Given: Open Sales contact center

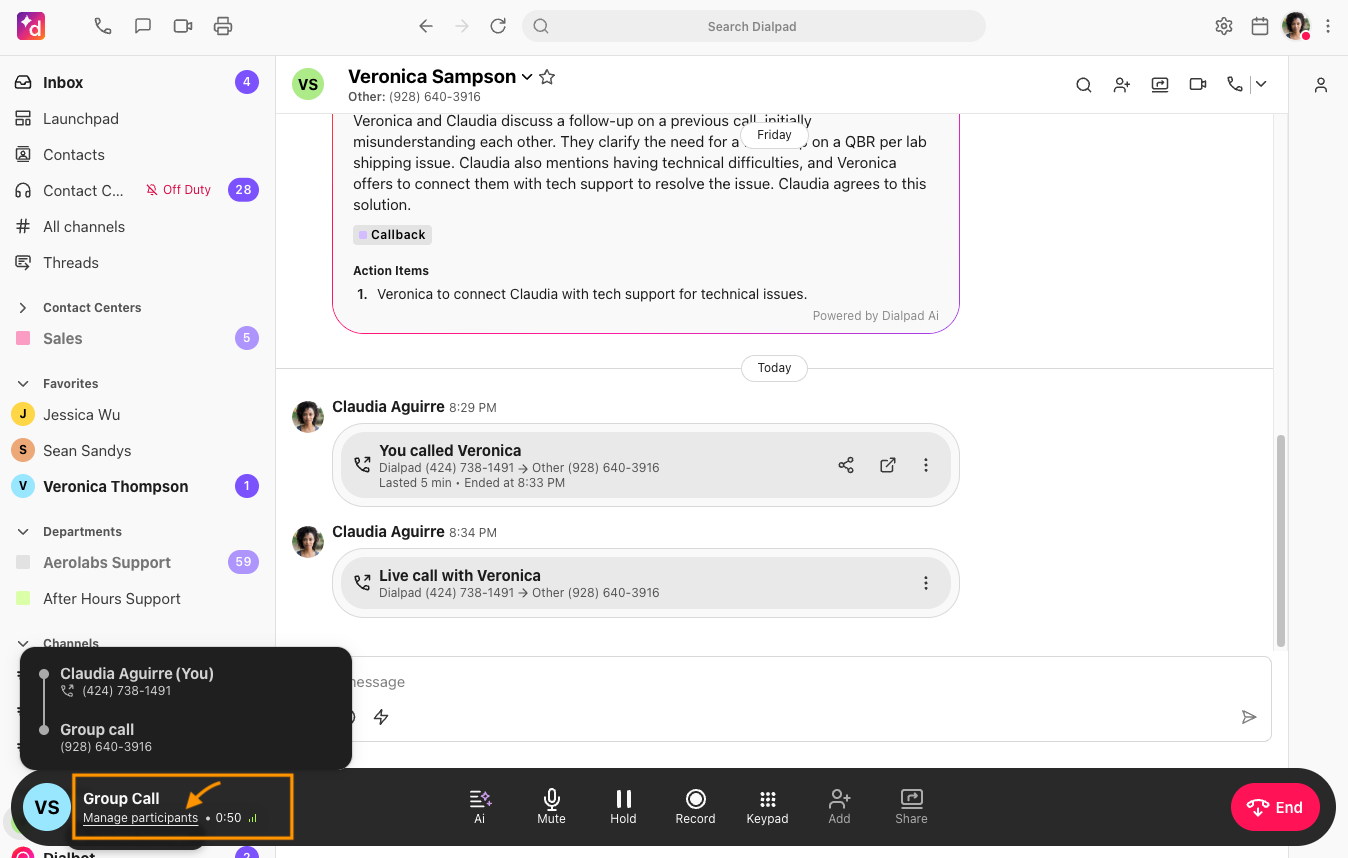Looking at the screenshot, I should [x=137, y=338].
